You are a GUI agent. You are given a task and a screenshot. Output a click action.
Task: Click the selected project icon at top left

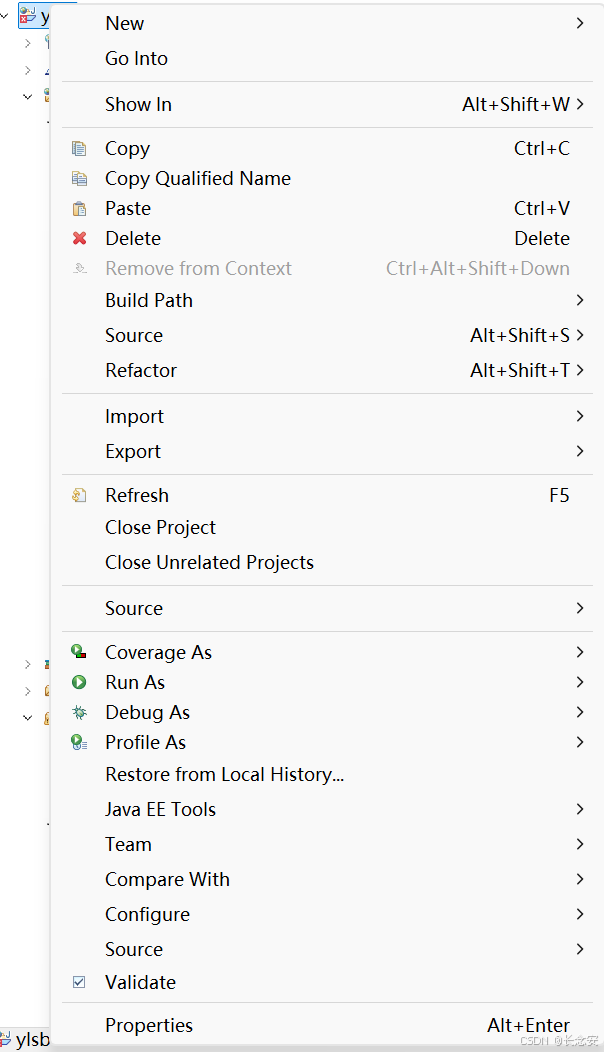tap(26, 15)
